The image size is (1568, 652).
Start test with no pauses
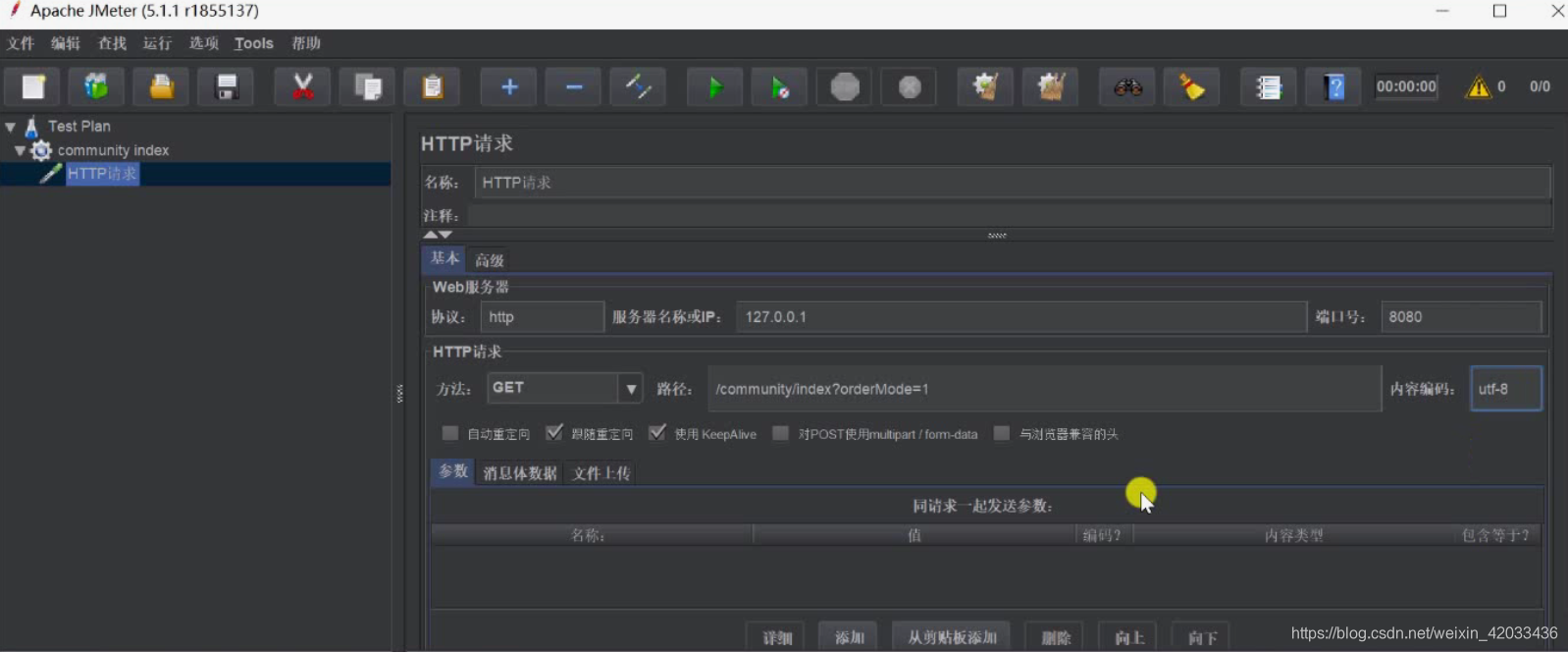click(x=779, y=87)
